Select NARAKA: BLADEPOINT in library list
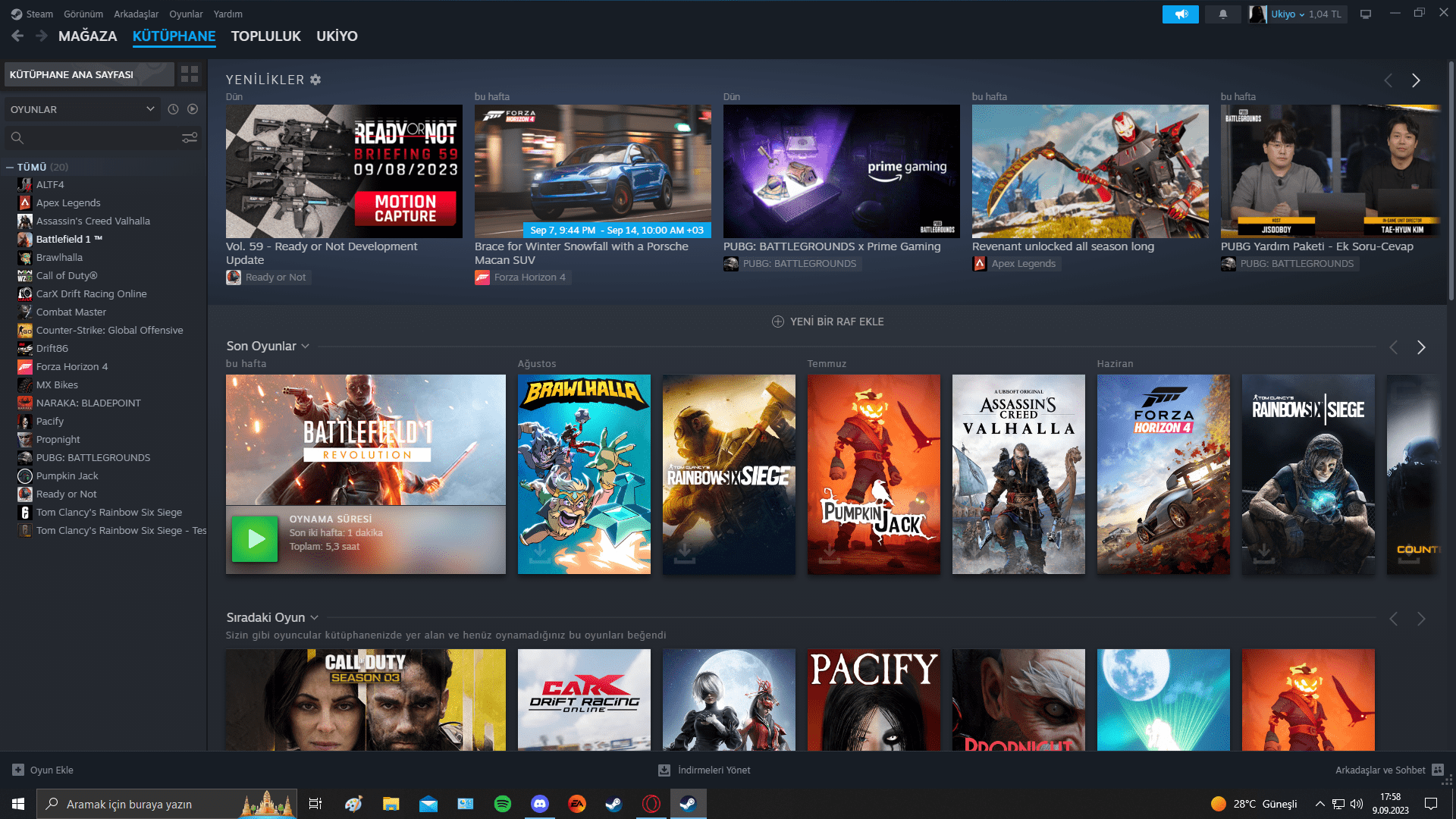The height and width of the screenshot is (819, 1456). pos(88,403)
